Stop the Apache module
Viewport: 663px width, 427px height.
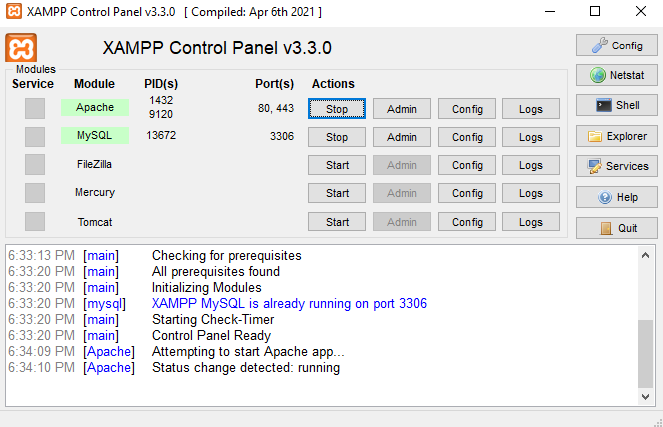tap(337, 109)
